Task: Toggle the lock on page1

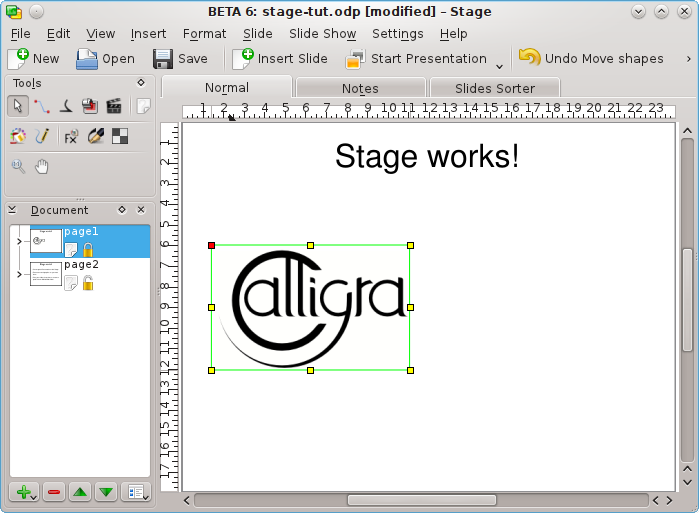Action: 88,250
